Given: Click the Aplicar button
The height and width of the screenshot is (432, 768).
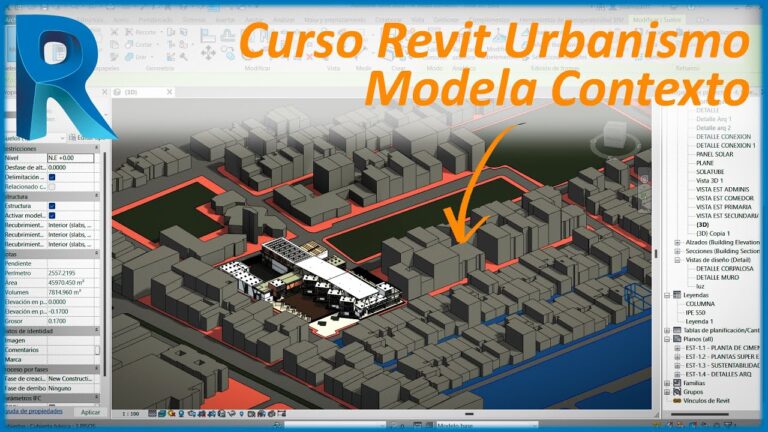Looking at the screenshot, I should pyautogui.click(x=90, y=412).
